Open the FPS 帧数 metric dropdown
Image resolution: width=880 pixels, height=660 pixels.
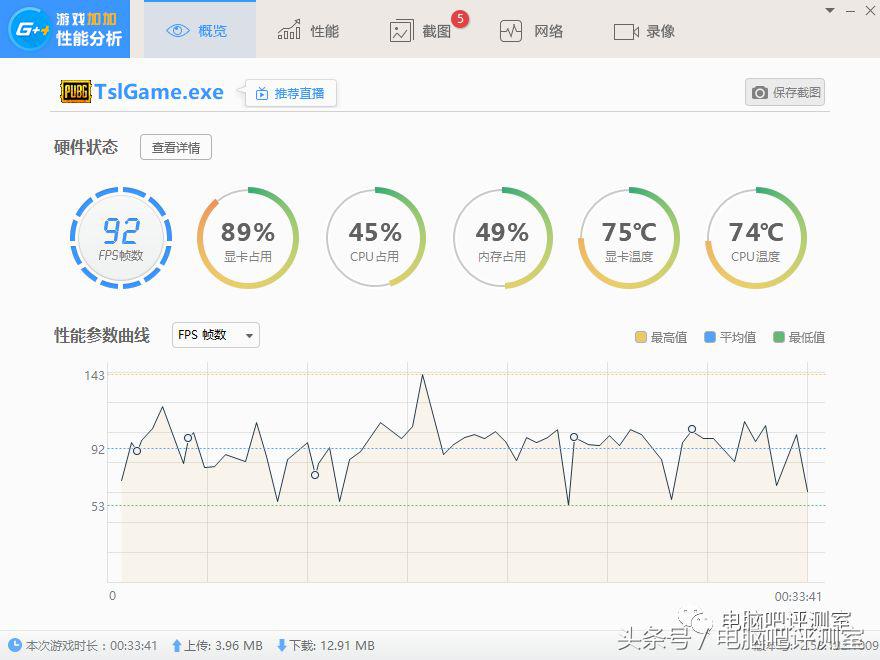click(x=213, y=335)
